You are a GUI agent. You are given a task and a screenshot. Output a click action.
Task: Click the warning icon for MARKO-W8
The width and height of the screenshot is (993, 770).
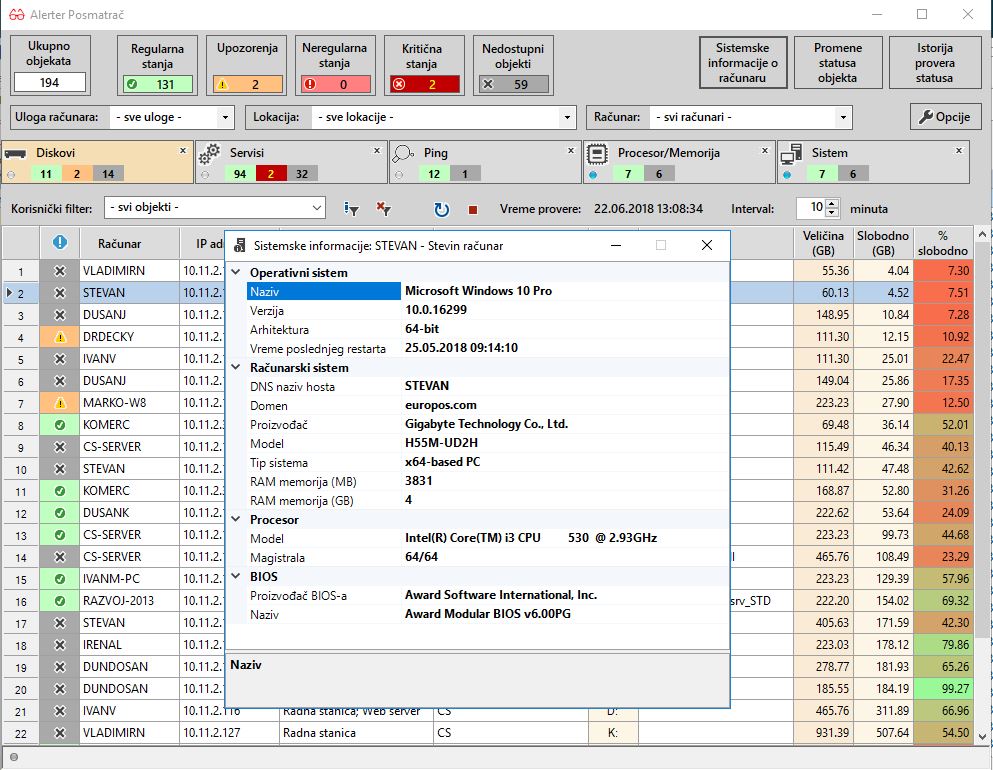[x=60, y=403]
